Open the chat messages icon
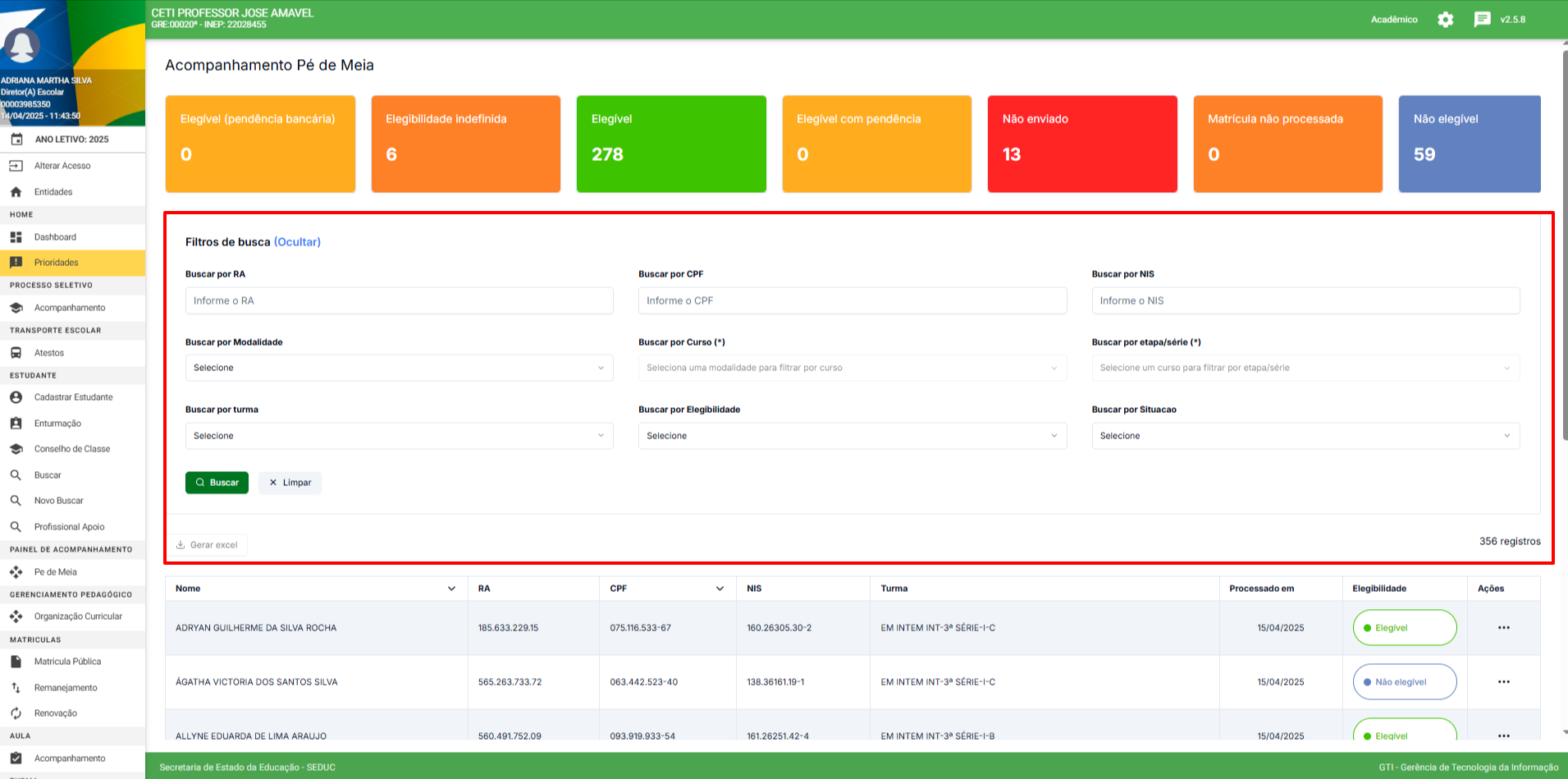Screen dimensions: 1568x779 (x=1482, y=20)
